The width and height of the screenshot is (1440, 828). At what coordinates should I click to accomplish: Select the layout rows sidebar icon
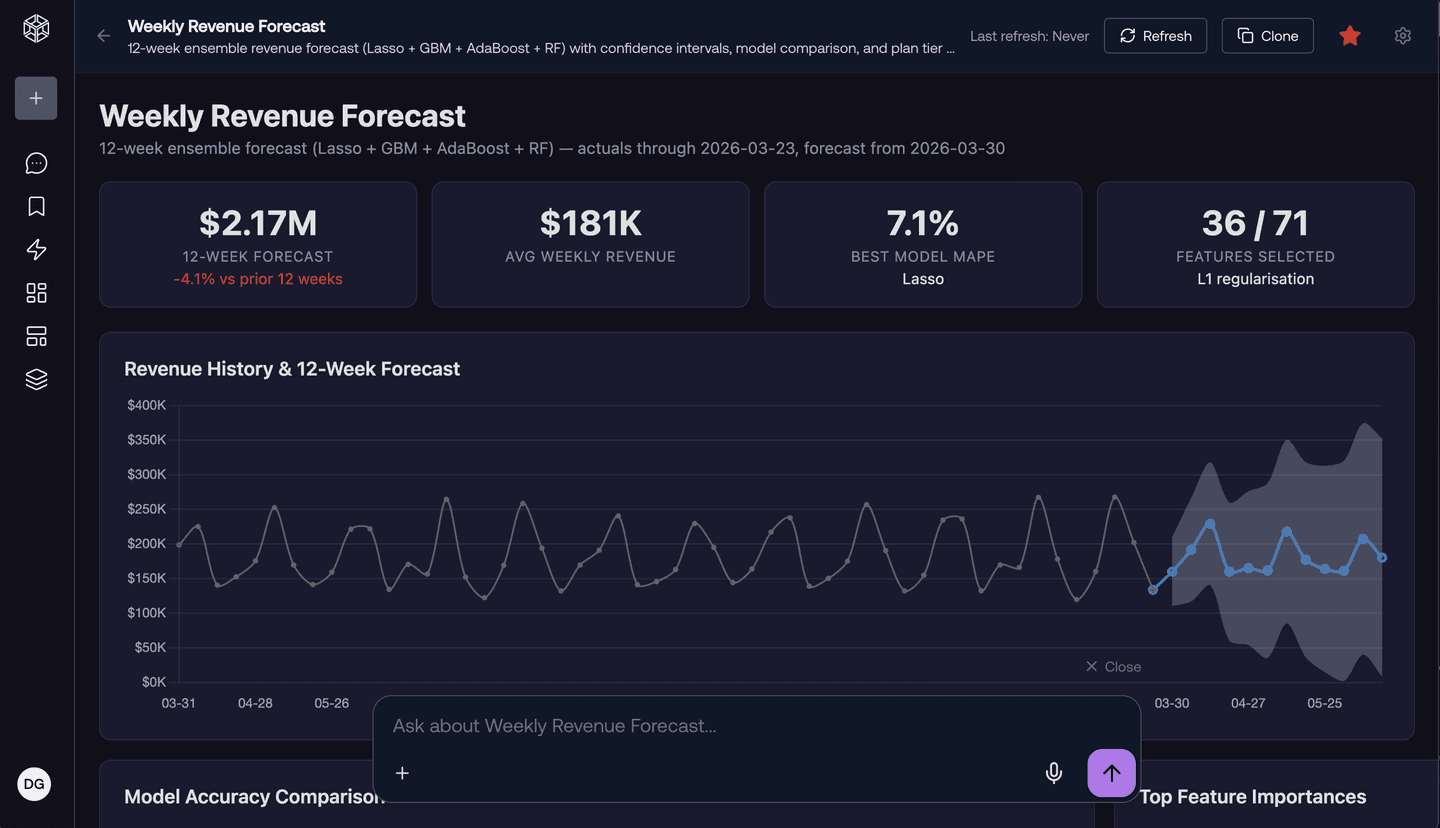[36, 336]
